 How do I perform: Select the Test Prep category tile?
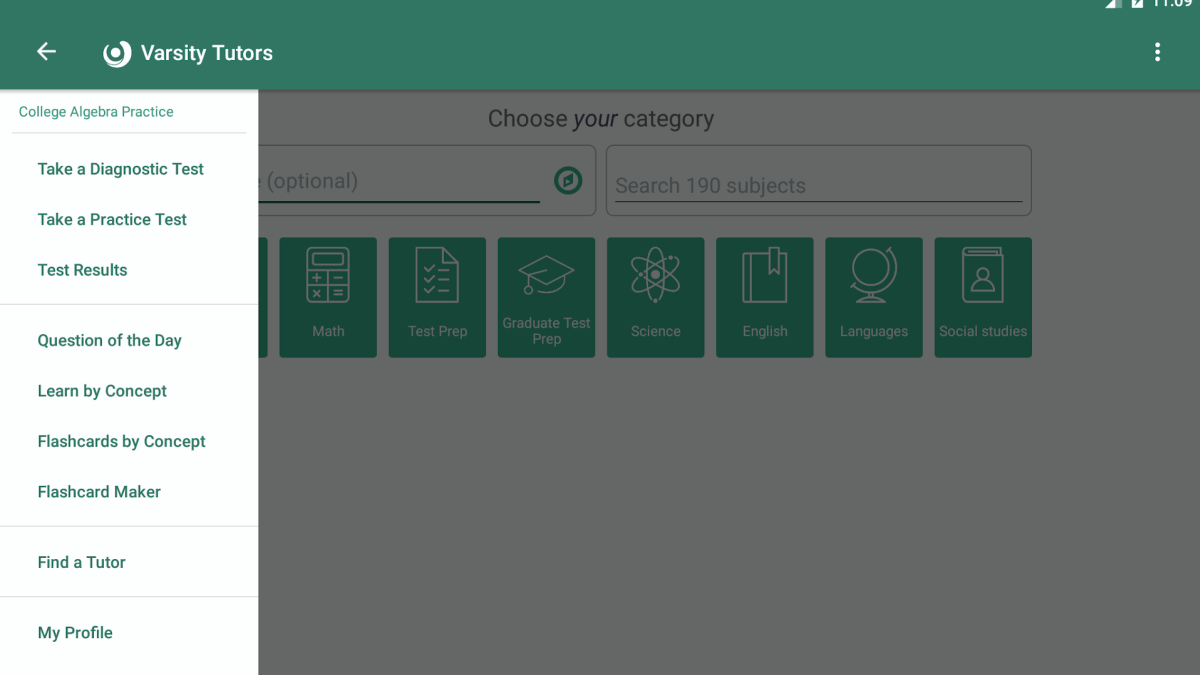(437, 297)
